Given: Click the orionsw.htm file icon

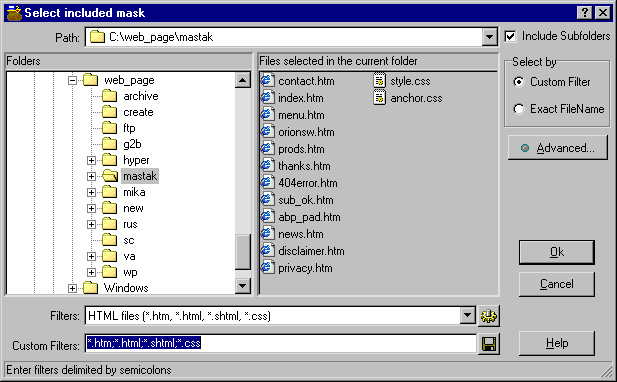Looking at the screenshot, I should pos(268,131).
